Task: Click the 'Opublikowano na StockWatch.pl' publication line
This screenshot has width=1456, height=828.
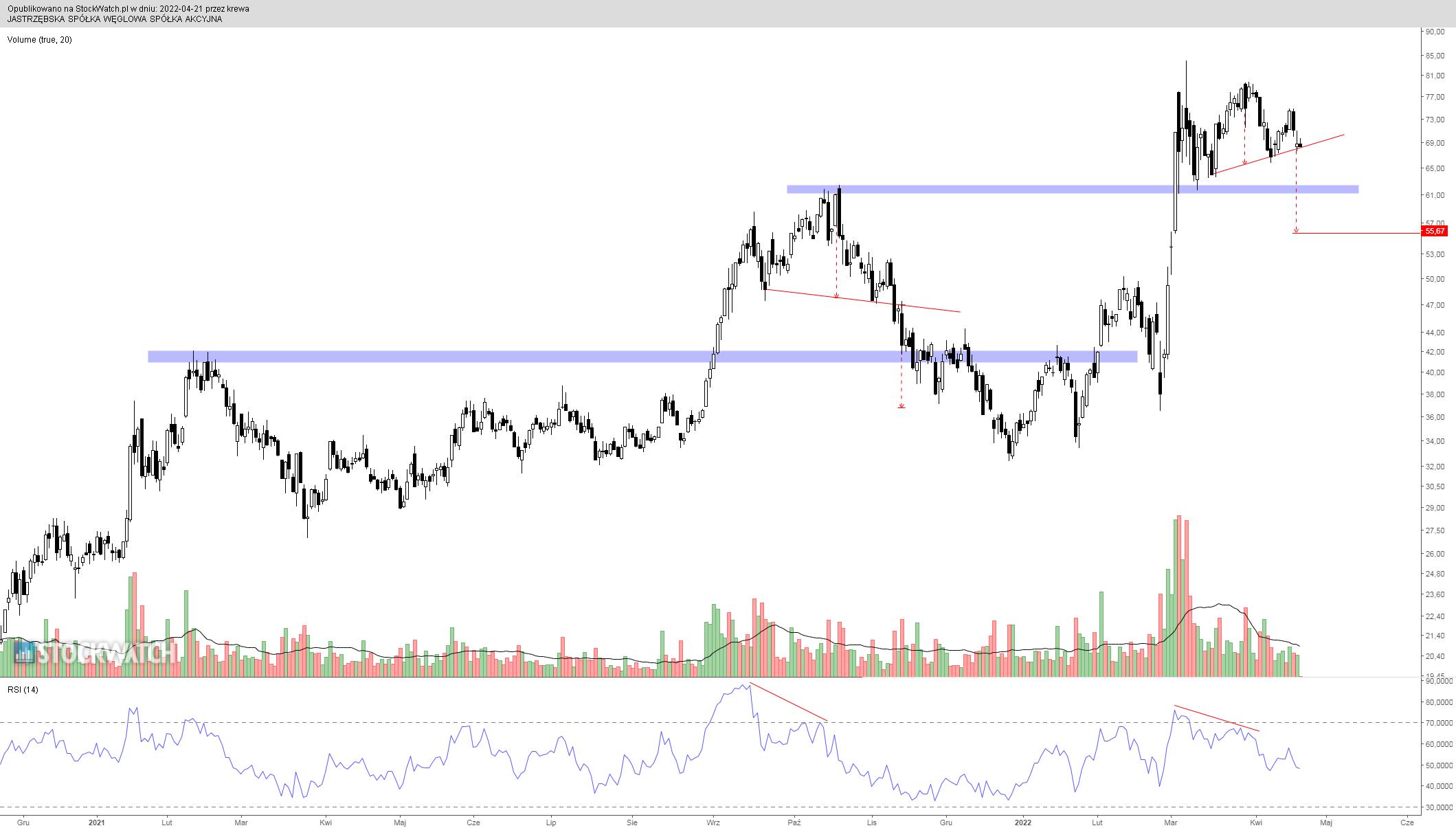Action: tap(128, 9)
